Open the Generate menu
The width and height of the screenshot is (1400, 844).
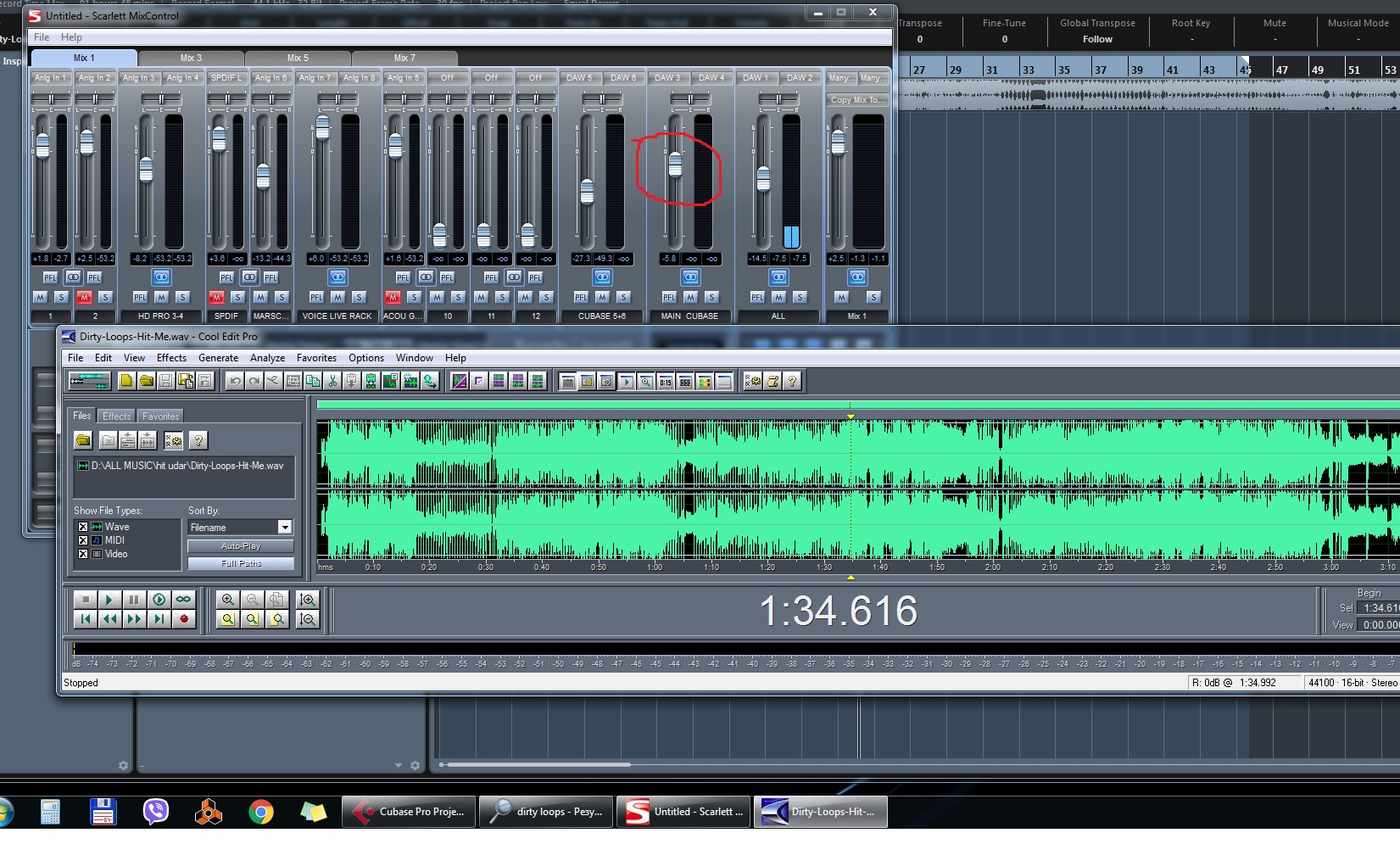tap(218, 358)
